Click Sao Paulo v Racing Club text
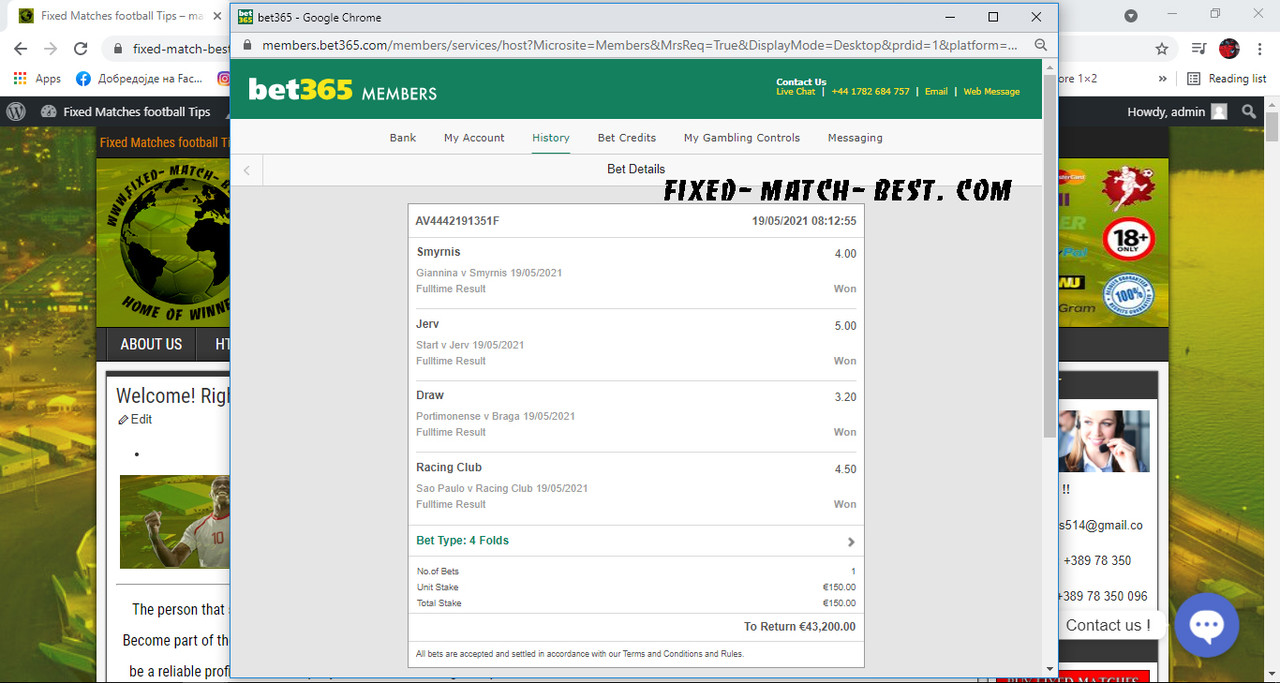1280x683 pixels. click(x=502, y=489)
